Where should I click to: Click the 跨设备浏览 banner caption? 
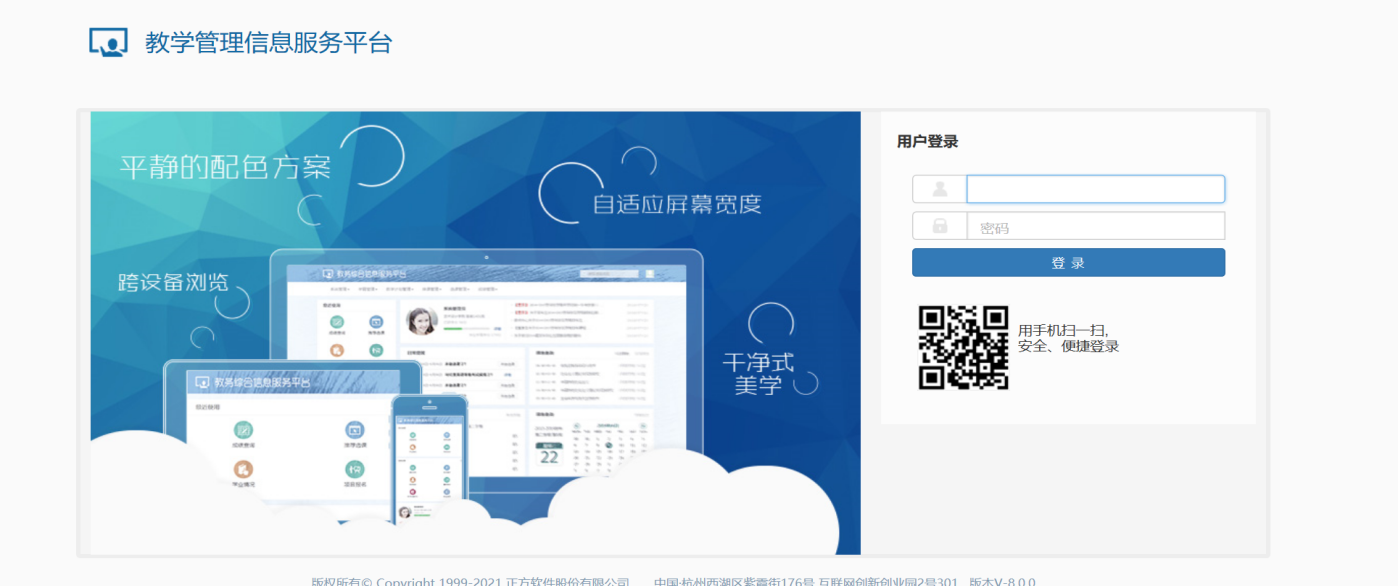point(173,282)
